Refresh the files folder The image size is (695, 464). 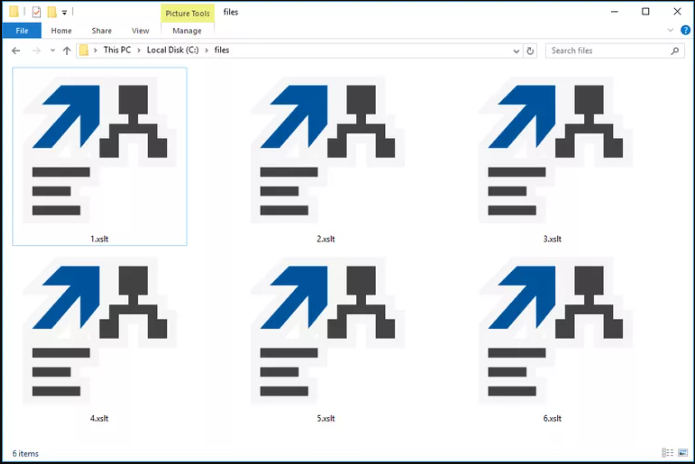tap(530, 51)
